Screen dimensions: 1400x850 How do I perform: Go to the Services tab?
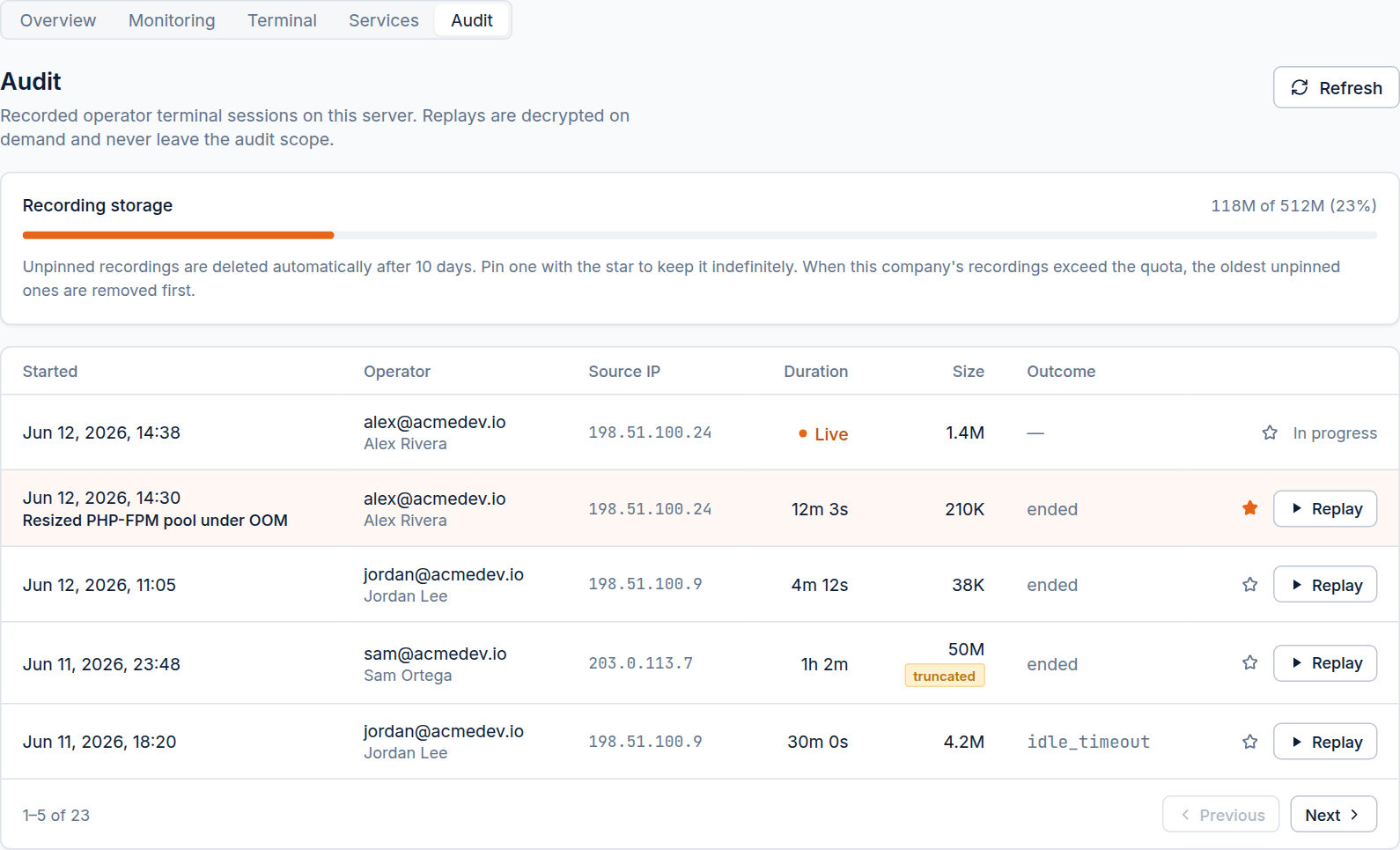[x=384, y=20]
